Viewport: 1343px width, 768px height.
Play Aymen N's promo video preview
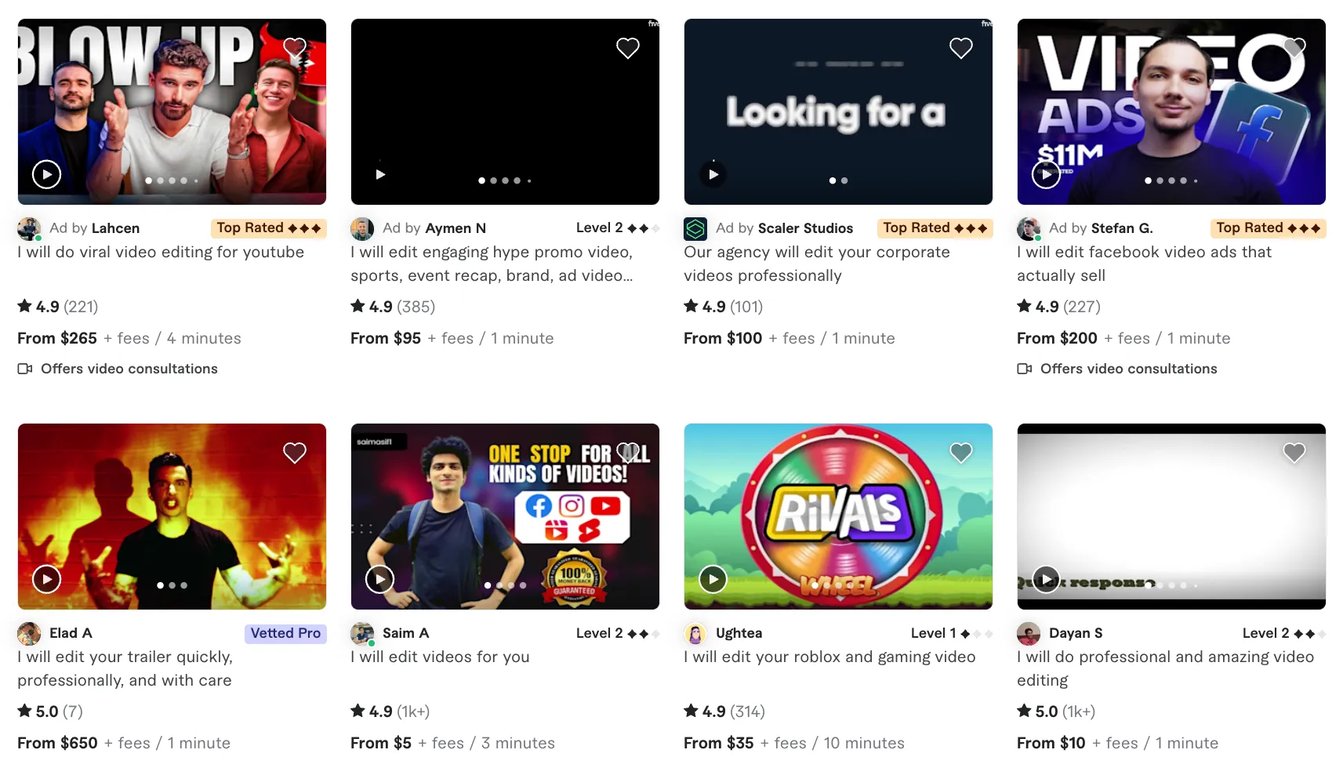click(380, 174)
